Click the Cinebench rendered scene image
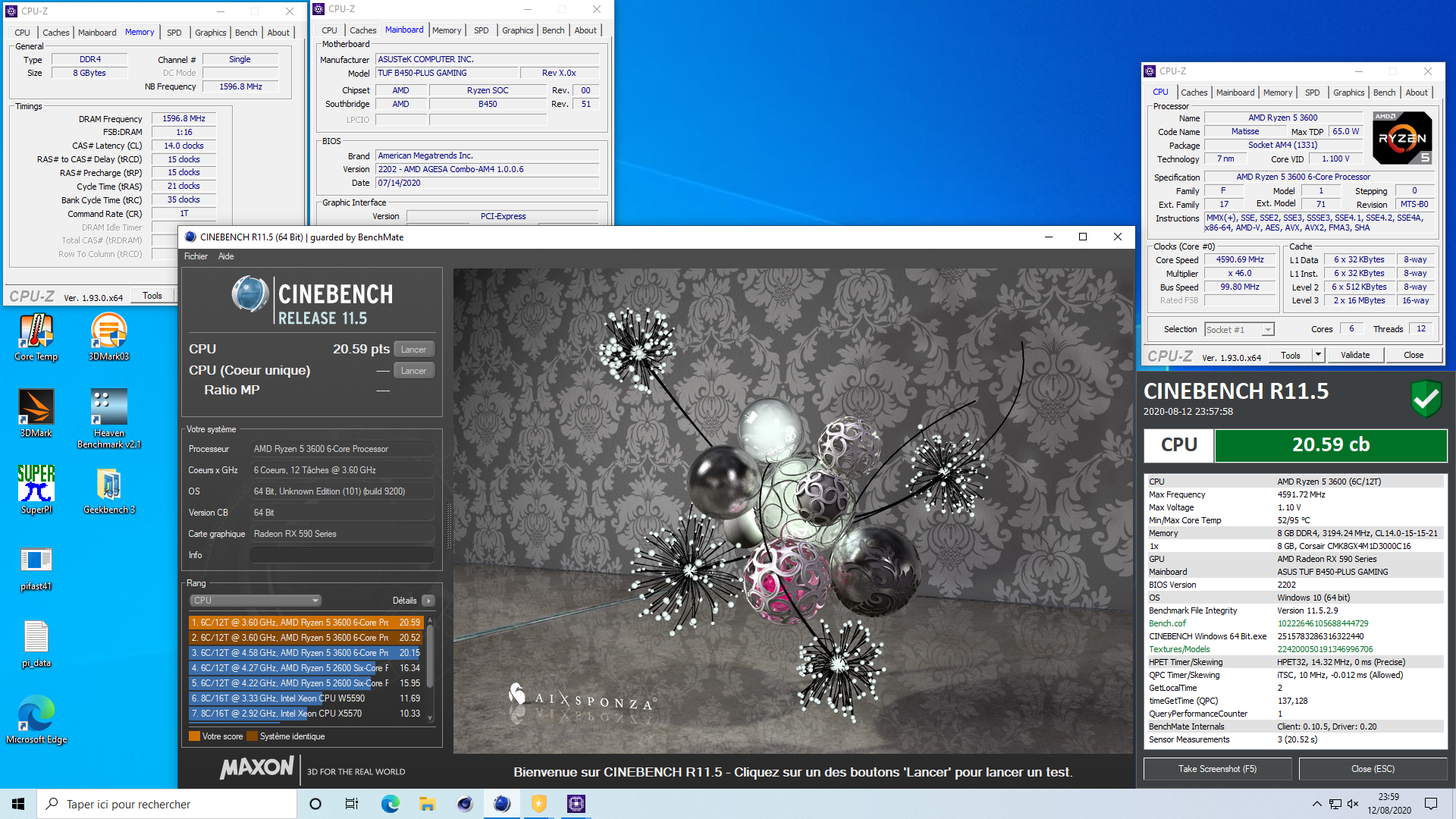Viewport: 1456px width, 819px height. (x=792, y=511)
